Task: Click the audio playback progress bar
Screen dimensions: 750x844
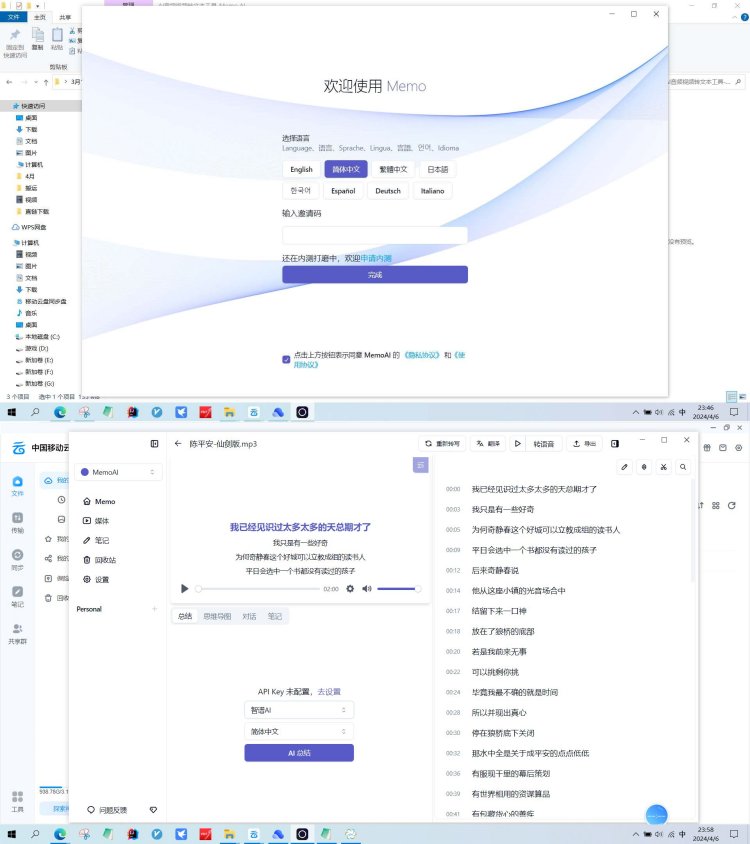Action: (x=258, y=589)
